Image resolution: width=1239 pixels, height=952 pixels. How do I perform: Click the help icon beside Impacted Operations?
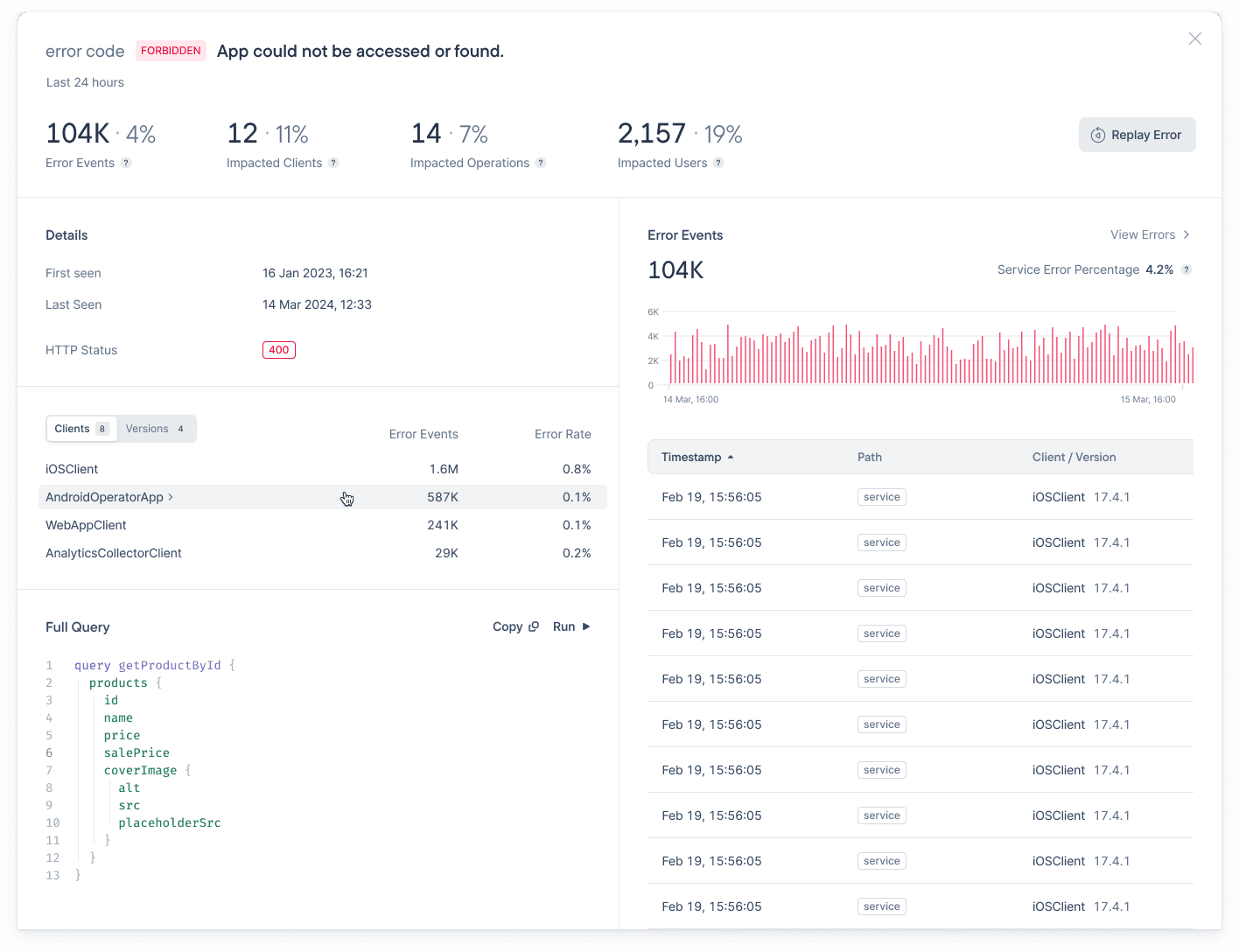click(x=541, y=163)
